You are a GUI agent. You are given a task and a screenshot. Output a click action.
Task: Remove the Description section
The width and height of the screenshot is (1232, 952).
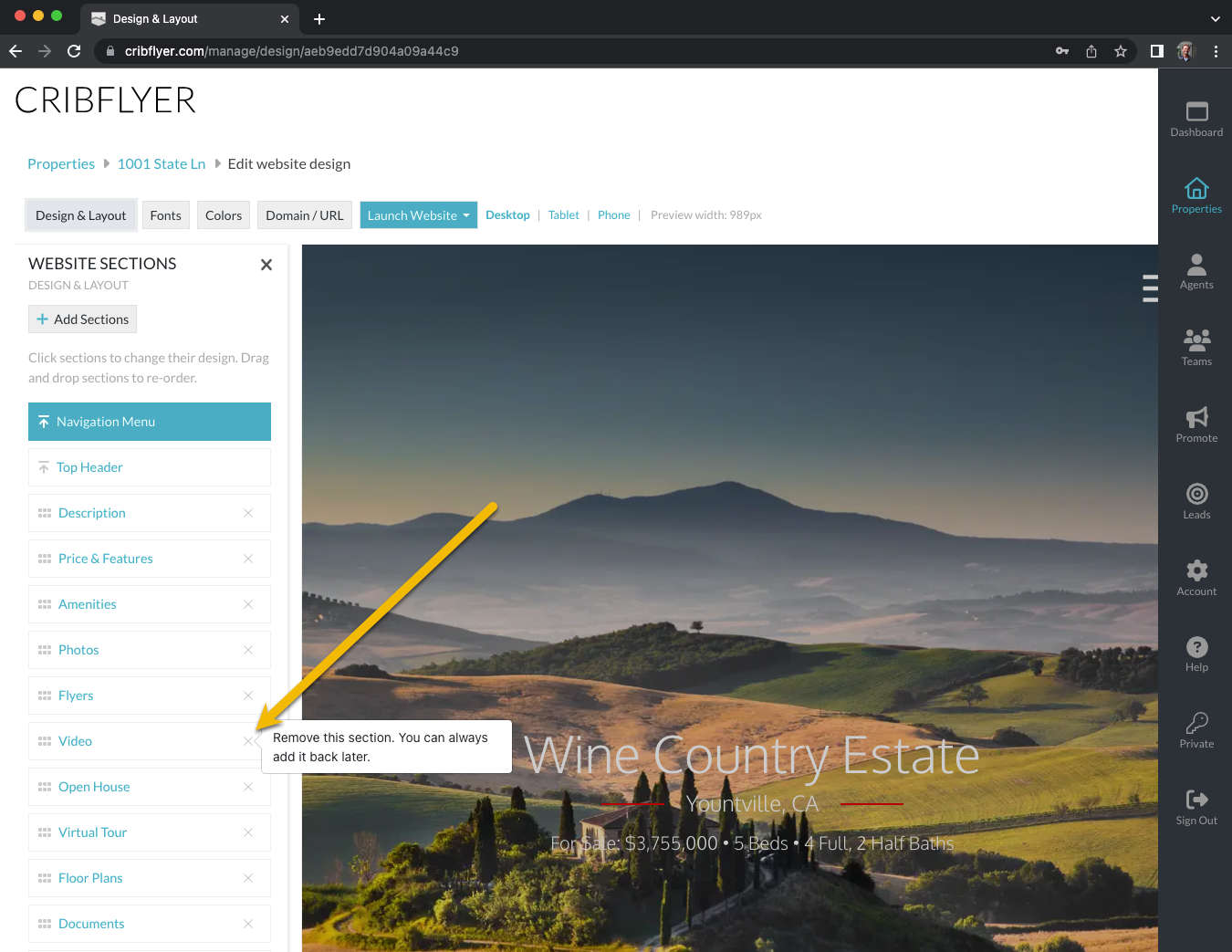248,513
